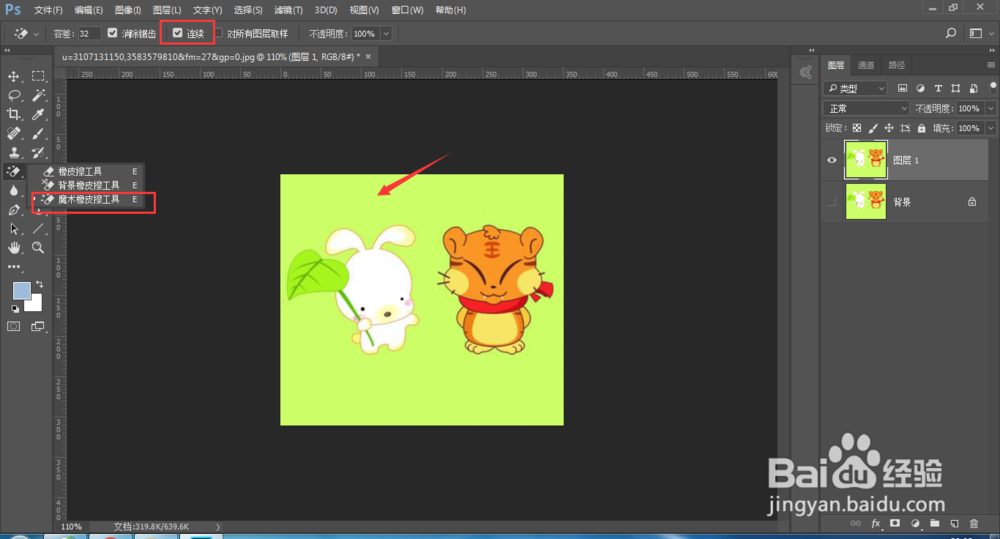
Task: Toggle lock all padlock icon
Action: tap(922, 128)
